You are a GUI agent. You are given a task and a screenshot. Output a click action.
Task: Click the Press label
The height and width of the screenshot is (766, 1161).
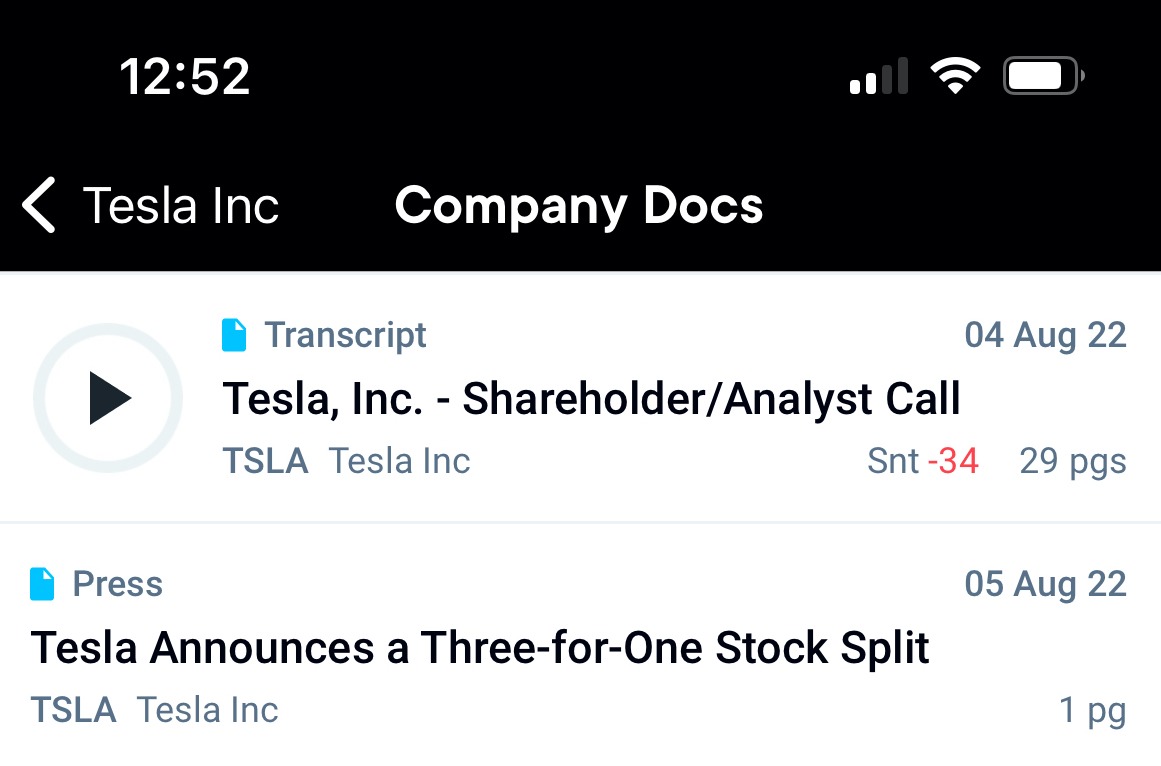pyautogui.click(x=118, y=584)
